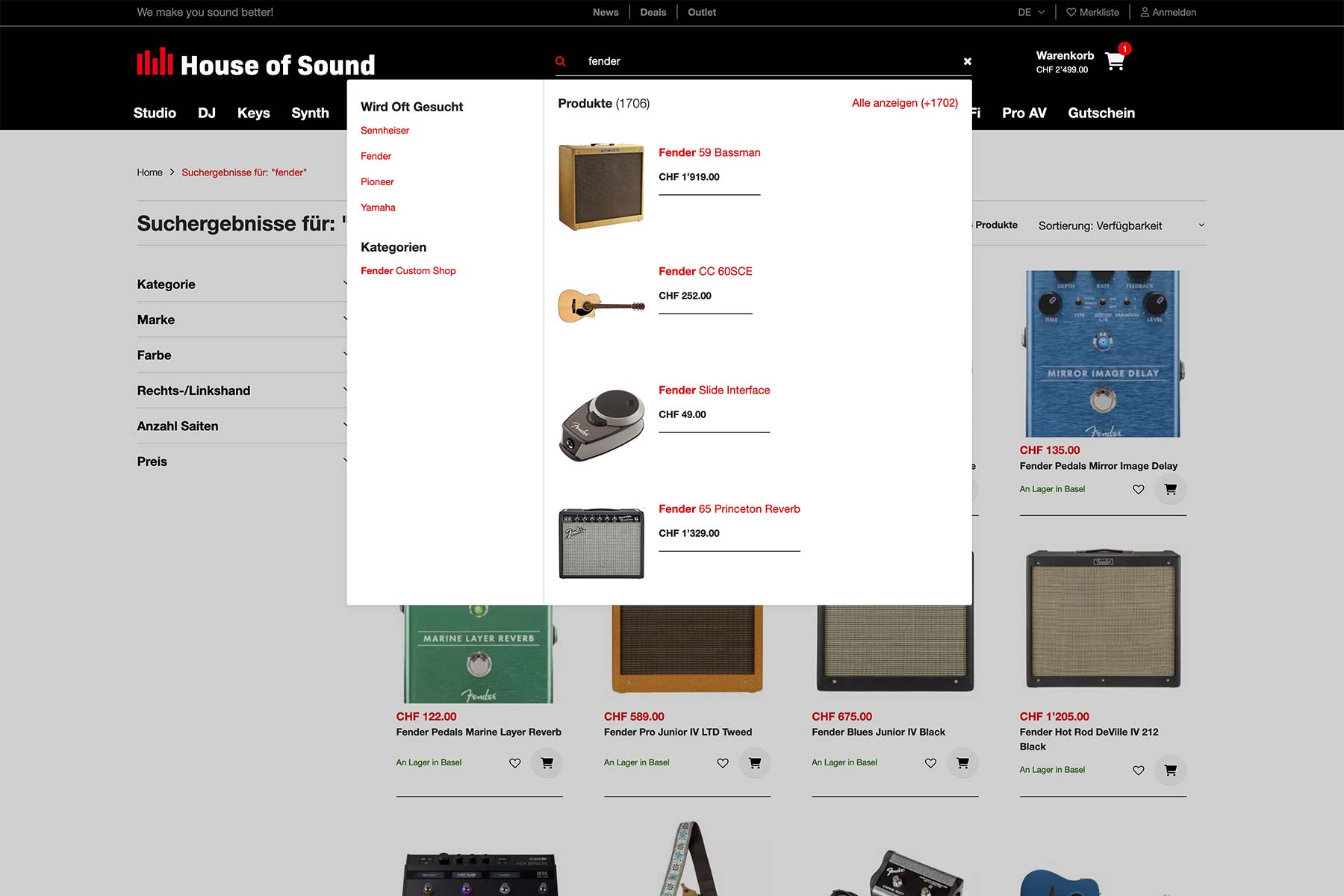This screenshot has height=896, width=1344.
Task: Add Pro Junior IV LTD Tweed to cart
Action: (754, 763)
